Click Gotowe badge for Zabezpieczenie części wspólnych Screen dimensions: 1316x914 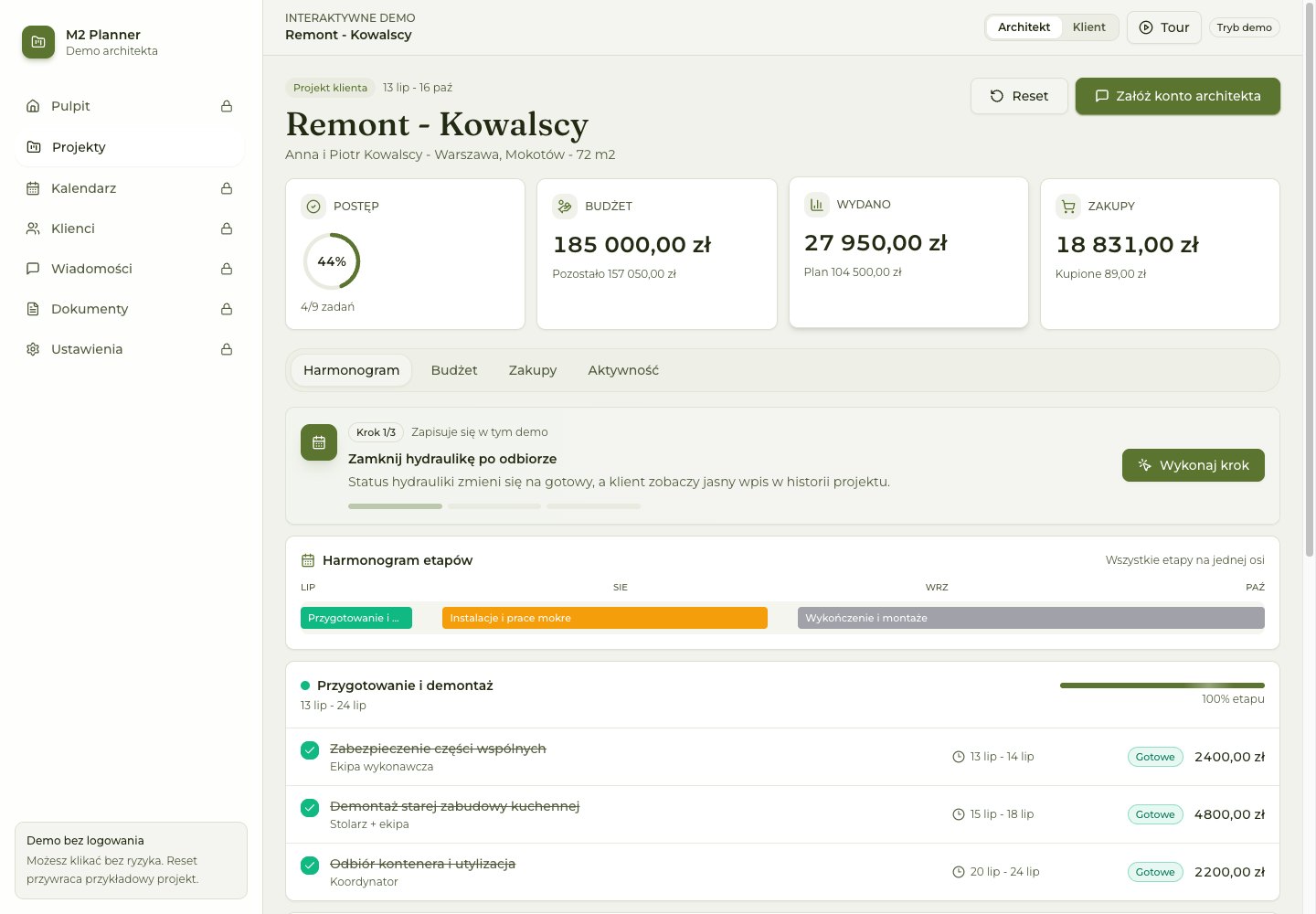[1155, 757]
